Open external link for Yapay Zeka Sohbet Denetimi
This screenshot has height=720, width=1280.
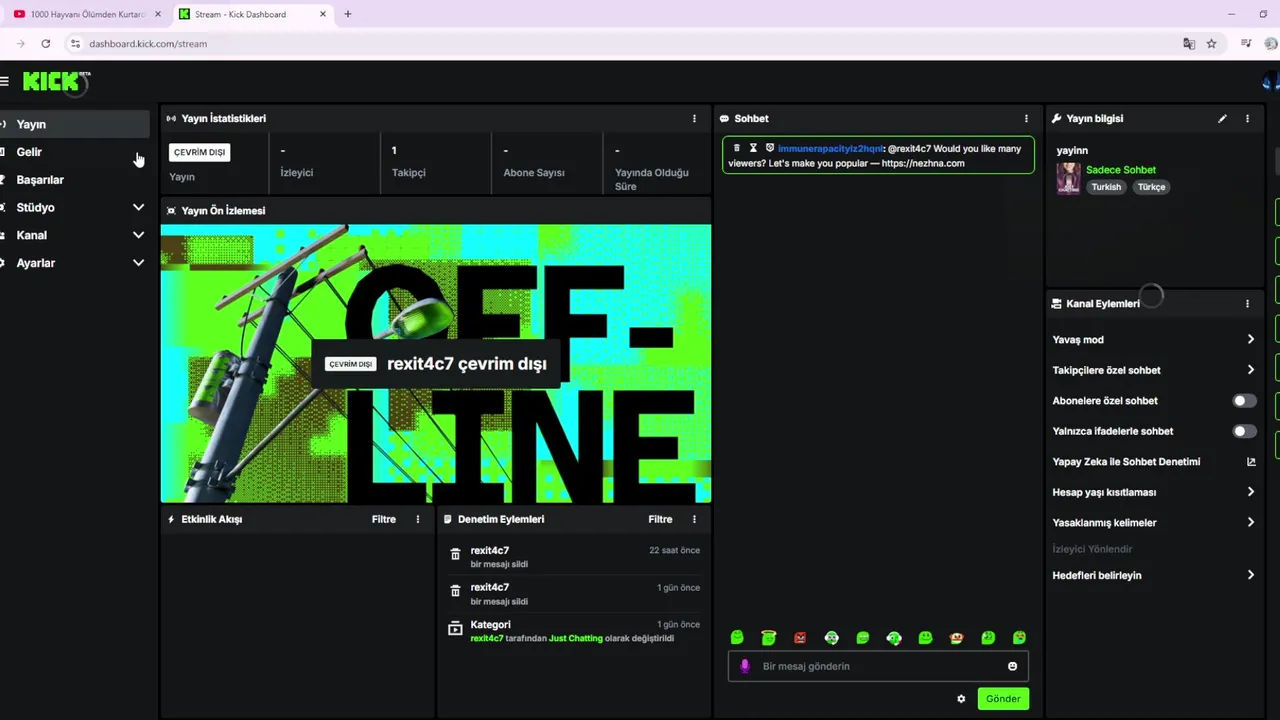pos(1251,462)
